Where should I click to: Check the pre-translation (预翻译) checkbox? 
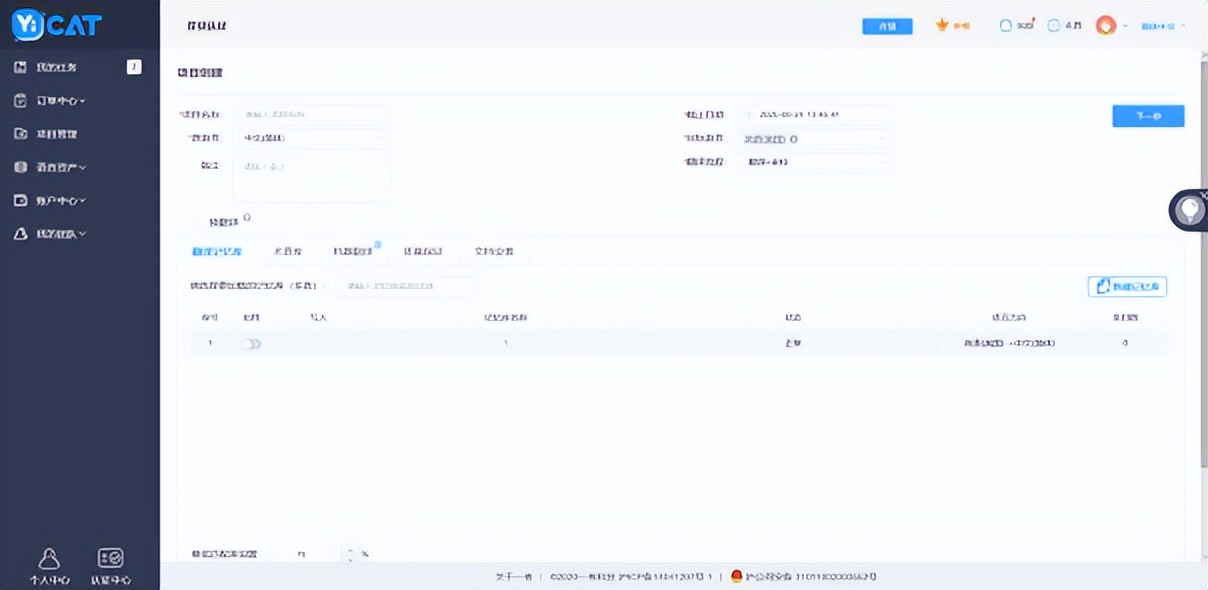tap(194, 220)
